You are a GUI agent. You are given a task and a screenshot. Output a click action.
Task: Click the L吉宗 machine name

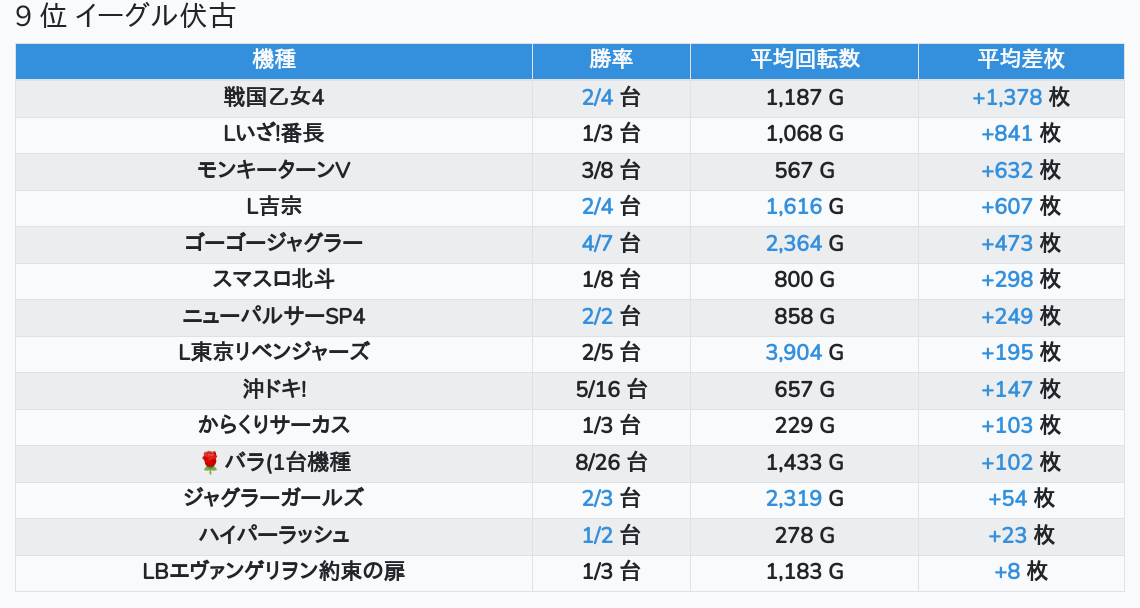coord(274,207)
